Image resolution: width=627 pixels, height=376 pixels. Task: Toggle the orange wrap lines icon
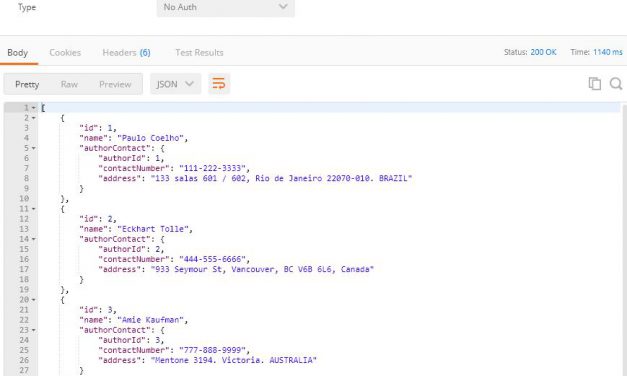219,84
